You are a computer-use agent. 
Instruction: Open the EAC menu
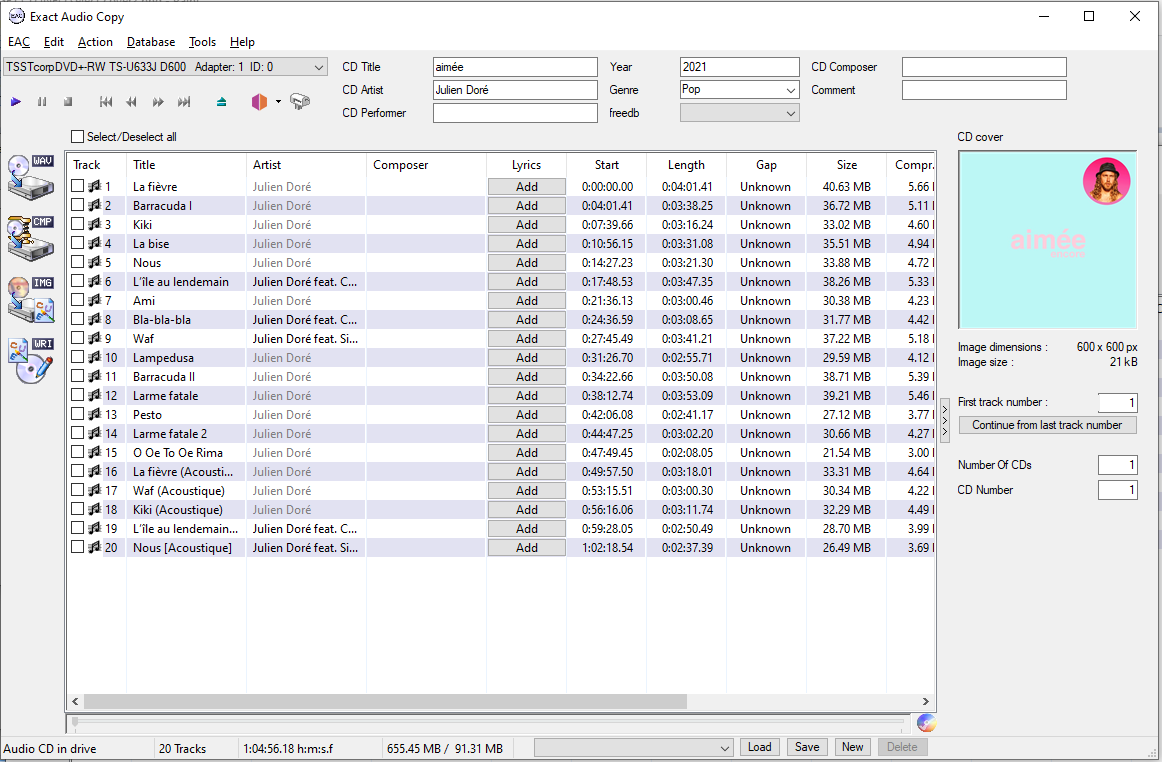click(19, 42)
